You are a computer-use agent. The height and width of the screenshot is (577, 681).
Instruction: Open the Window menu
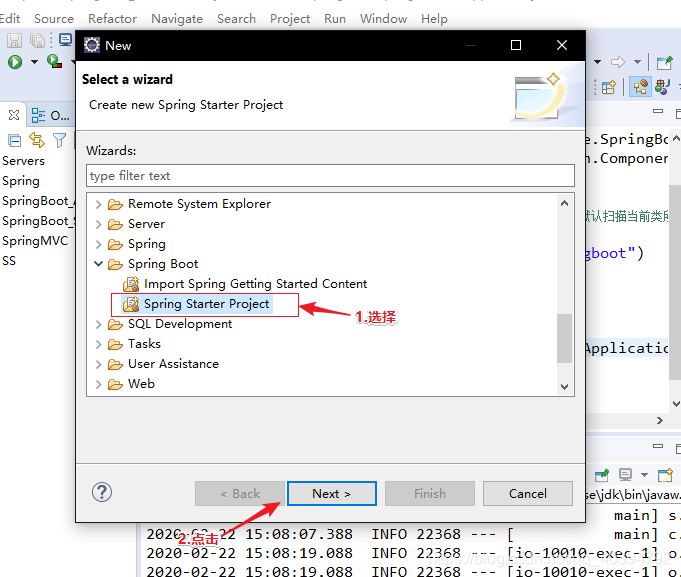pos(383,19)
